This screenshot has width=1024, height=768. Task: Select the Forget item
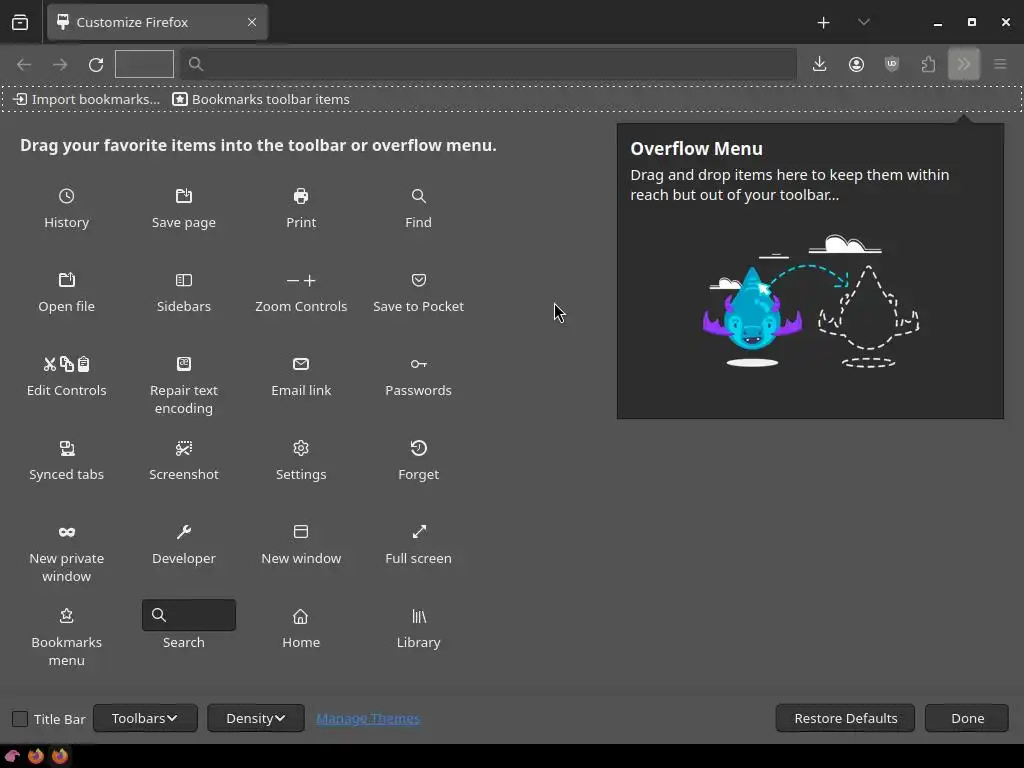click(x=418, y=461)
